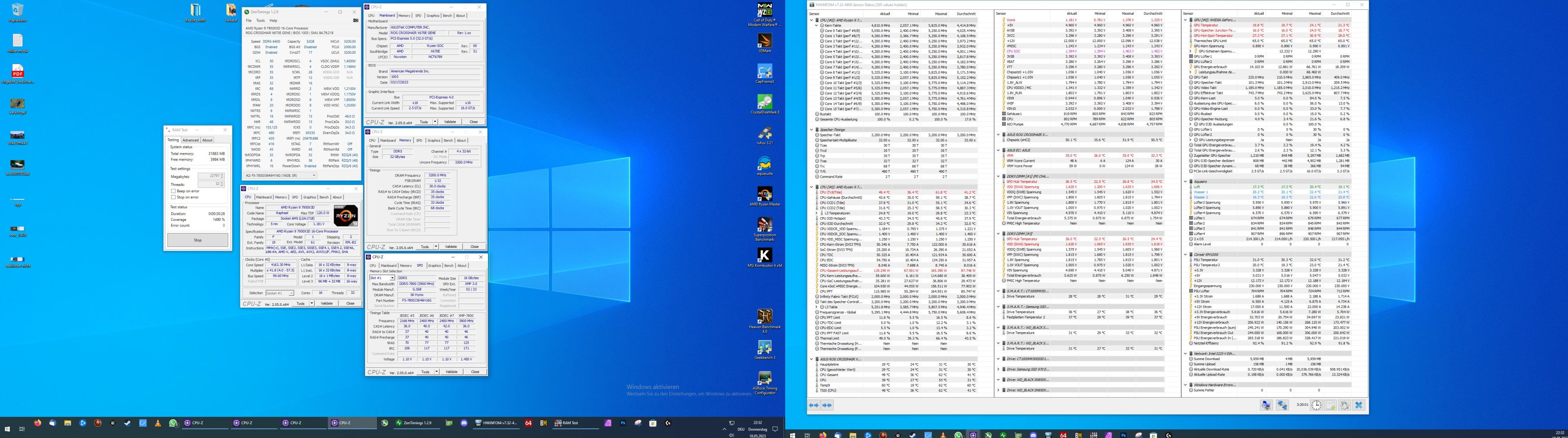Enable Stop on error checkbox
Image resolution: width=1568 pixels, height=438 pixels.
click(174, 197)
